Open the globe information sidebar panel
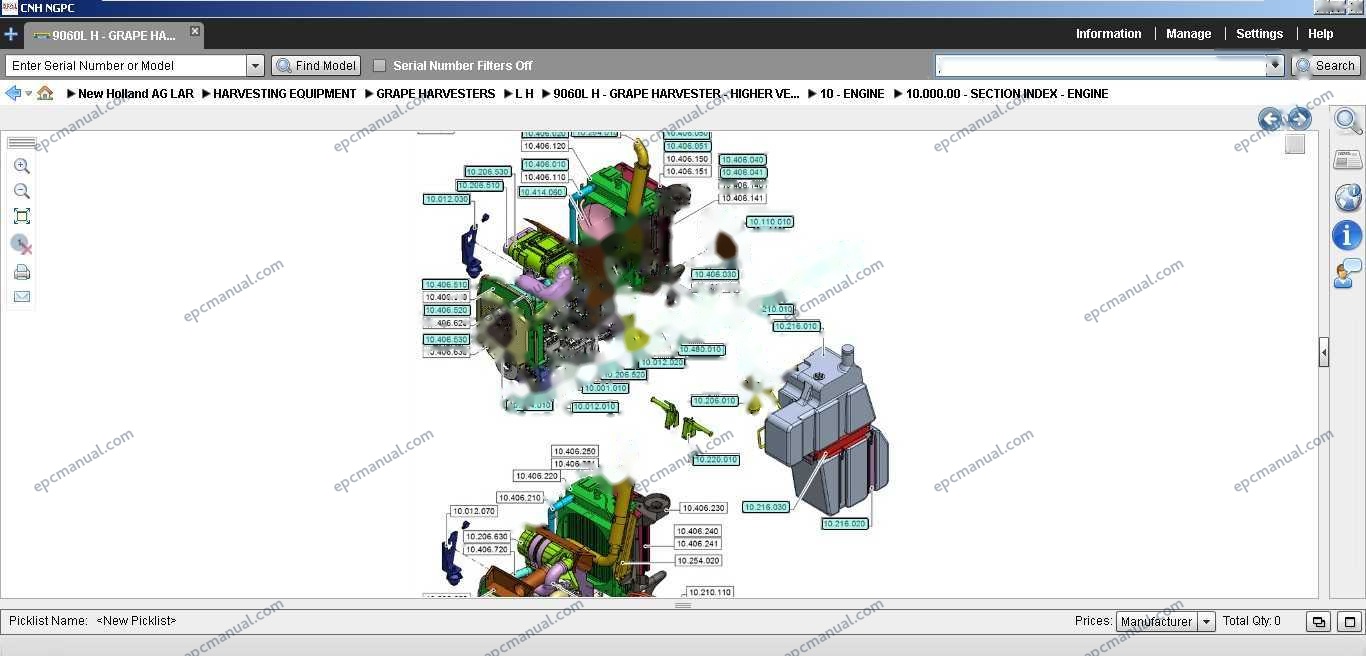The height and width of the screenshot is (656, 1366). pyautogui.click(x=1348, y=197)
